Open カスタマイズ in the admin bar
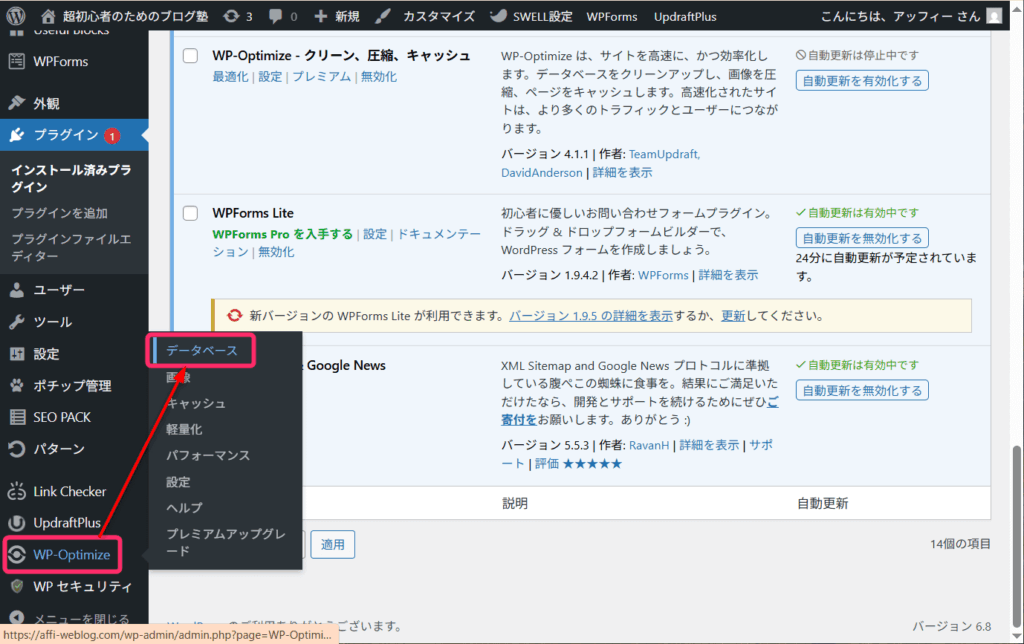Screen dimensions: 1024x644 425,16
